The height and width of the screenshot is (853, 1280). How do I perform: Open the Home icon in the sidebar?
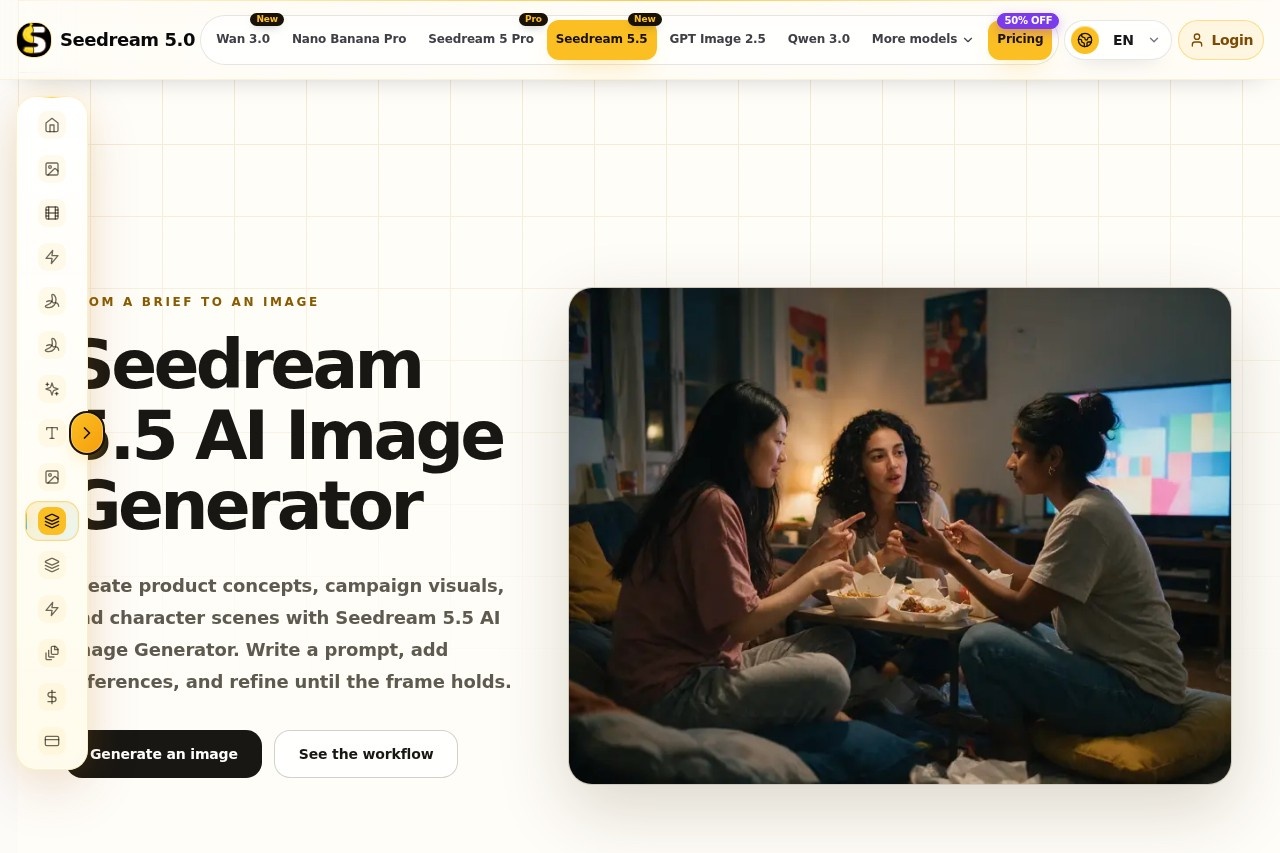(52, 125)
